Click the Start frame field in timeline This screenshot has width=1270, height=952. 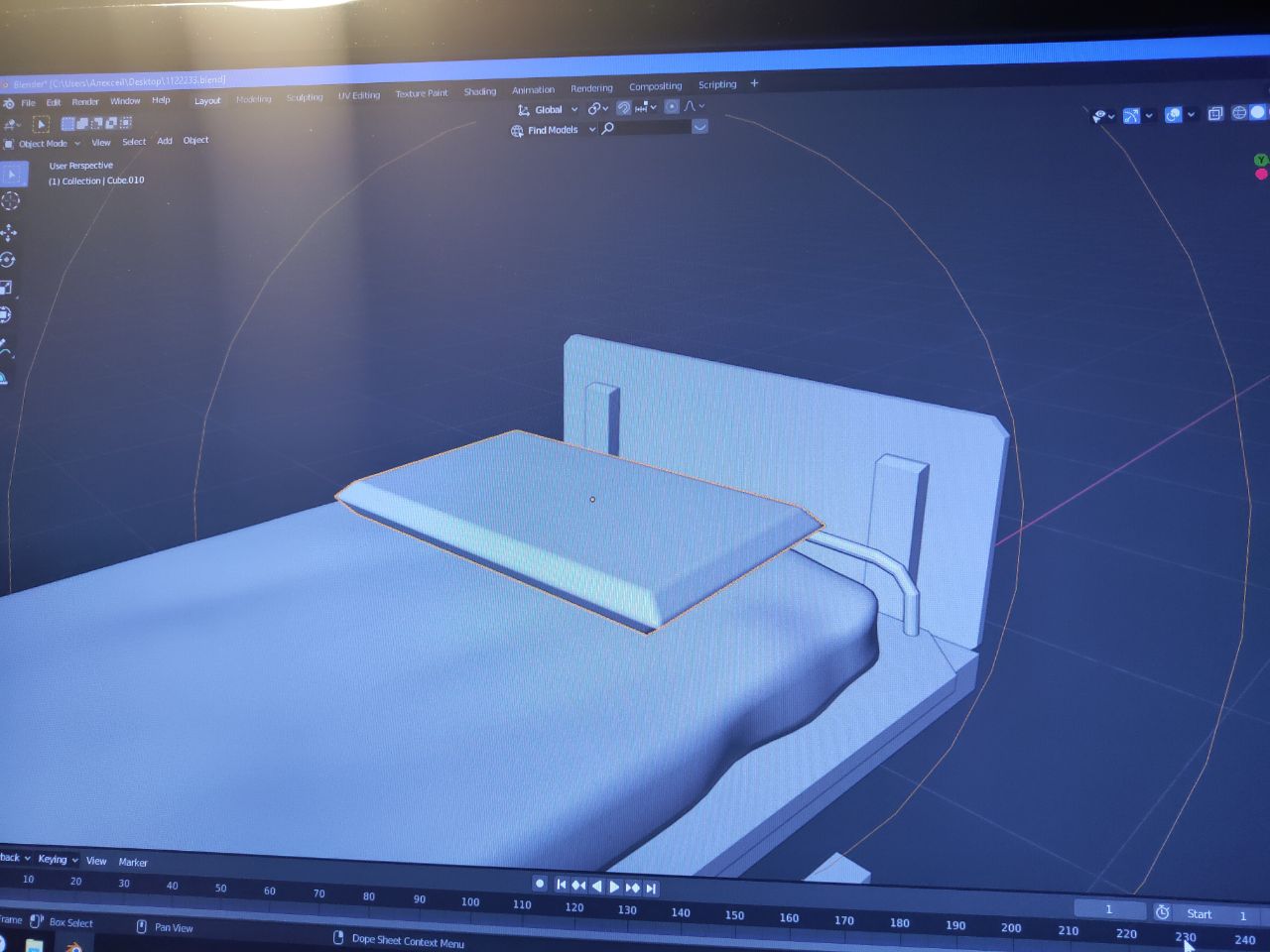point(1217,913)
